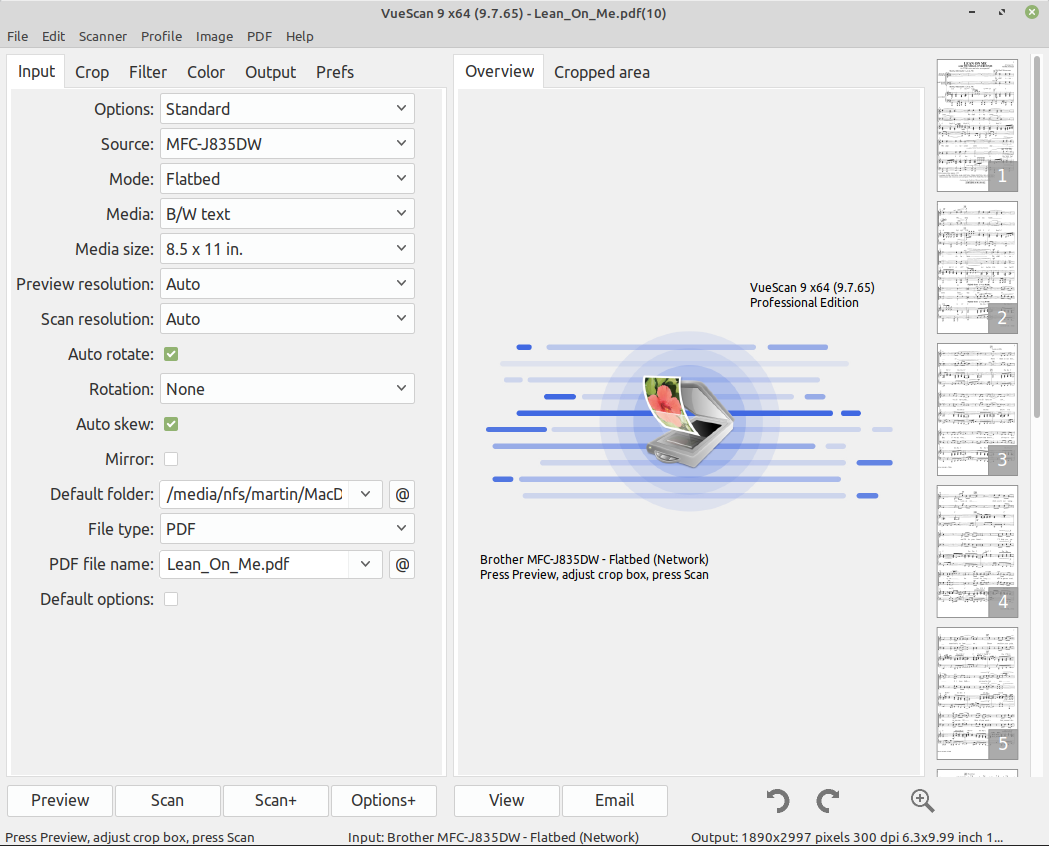
Task: Open the Source dropdown showing MFC-J835DW
Action: 287,144
